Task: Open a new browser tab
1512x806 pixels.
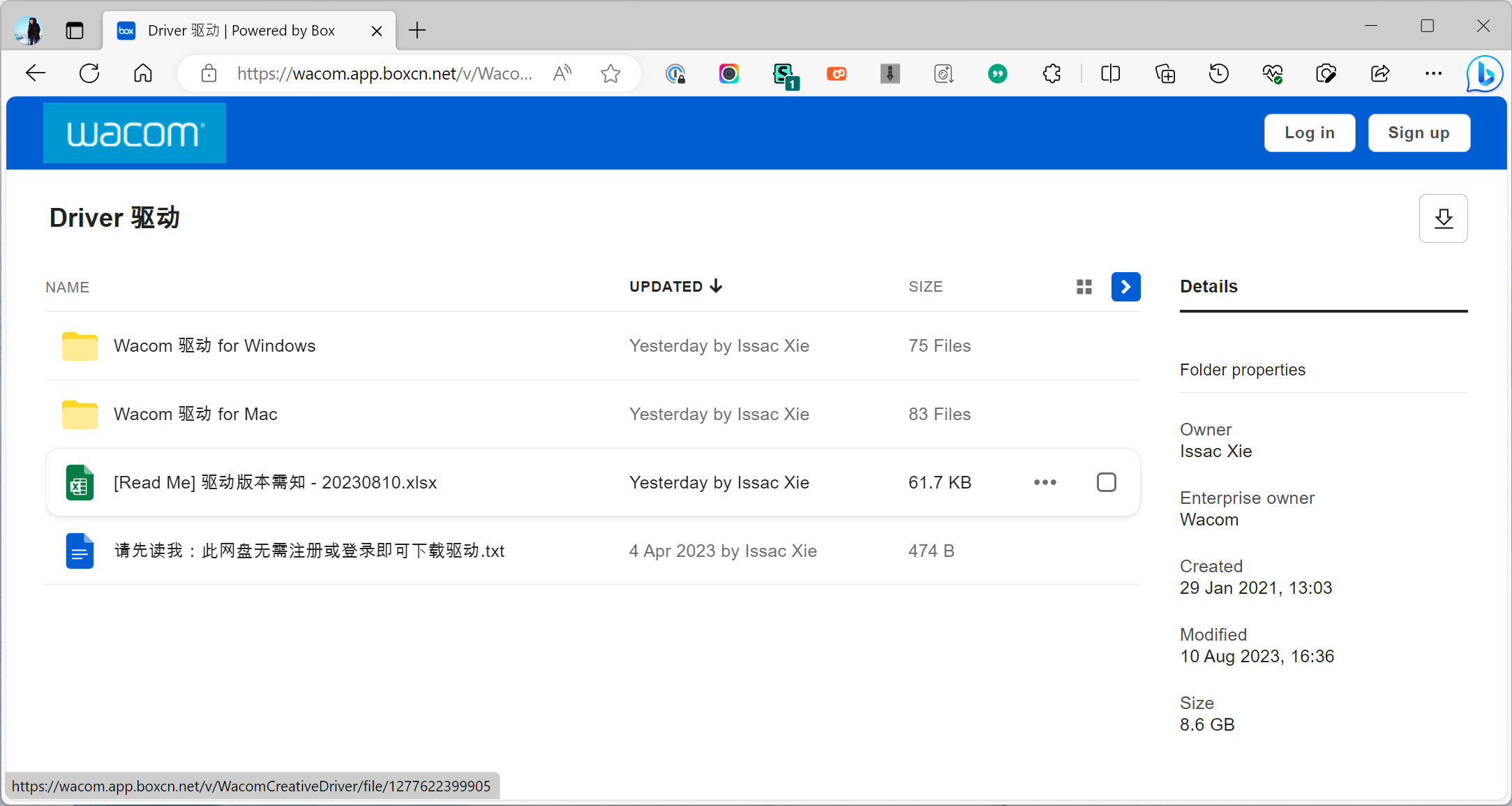Action: [417, 31]
